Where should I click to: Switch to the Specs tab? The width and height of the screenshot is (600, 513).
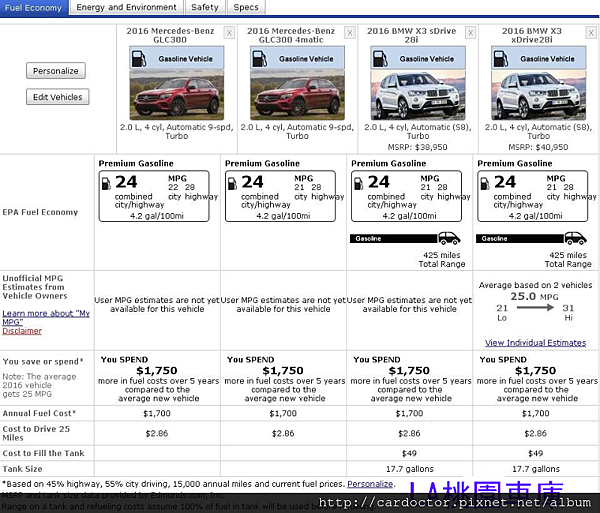point(246,7)
